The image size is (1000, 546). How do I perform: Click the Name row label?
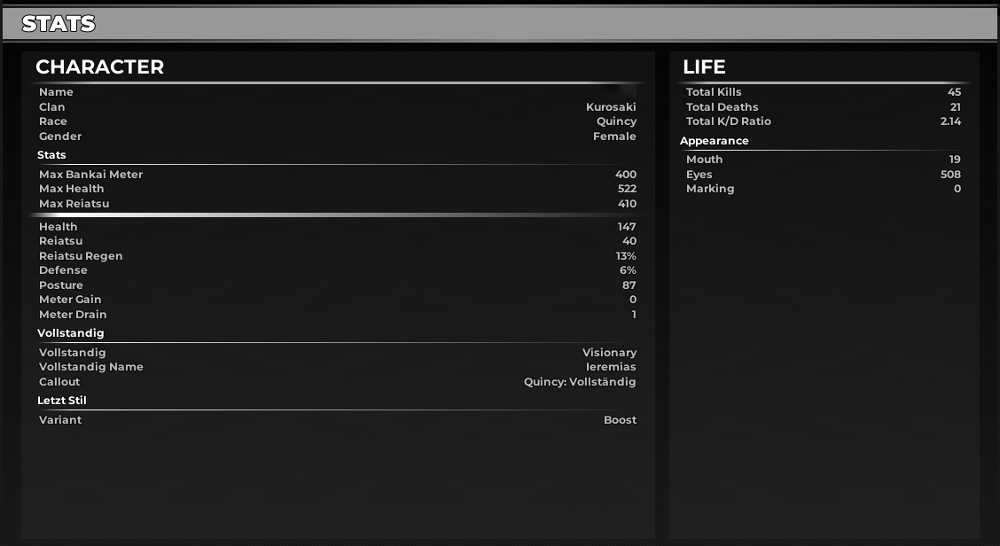[56, 92]
